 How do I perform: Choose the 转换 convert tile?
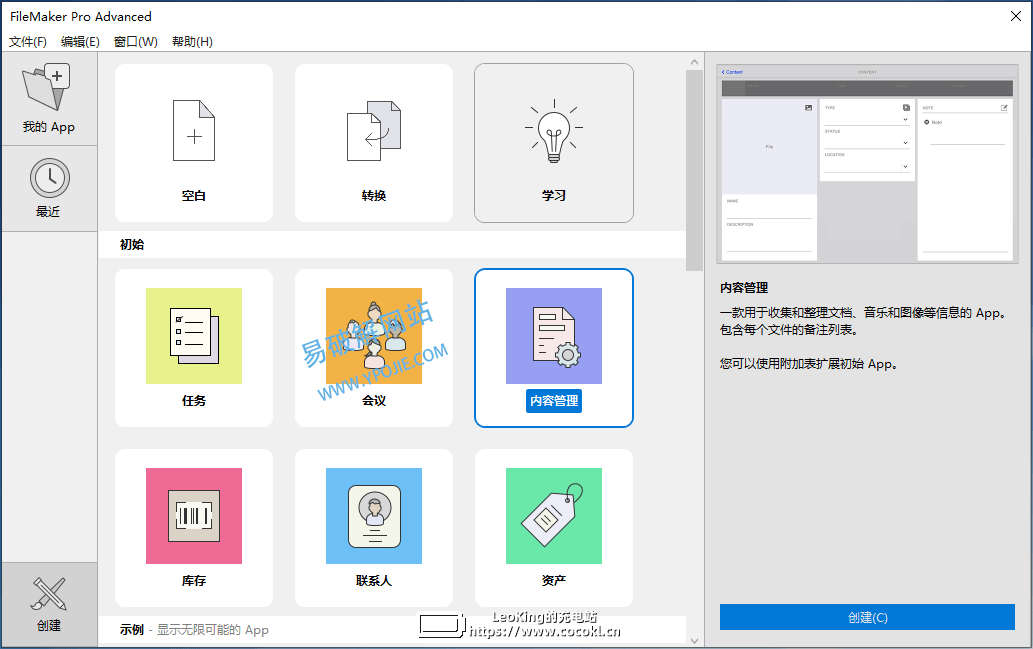tap(374, 143)
